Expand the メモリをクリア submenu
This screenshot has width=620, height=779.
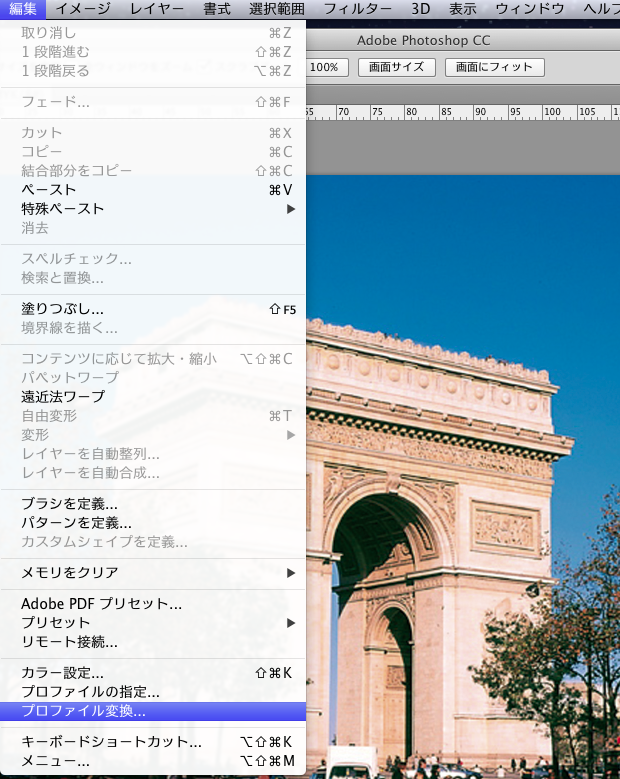coord(153,573)
